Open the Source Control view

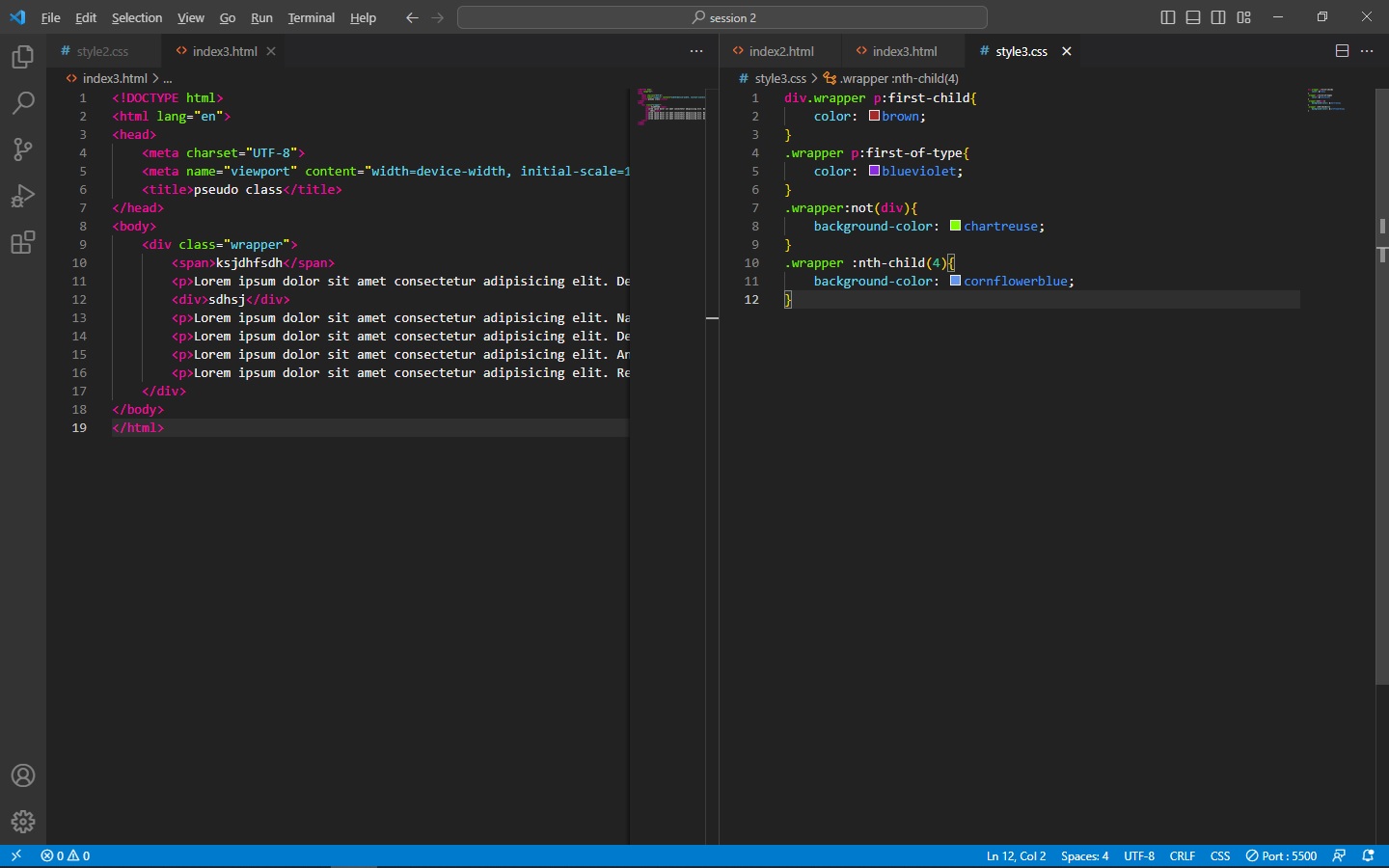22,149
